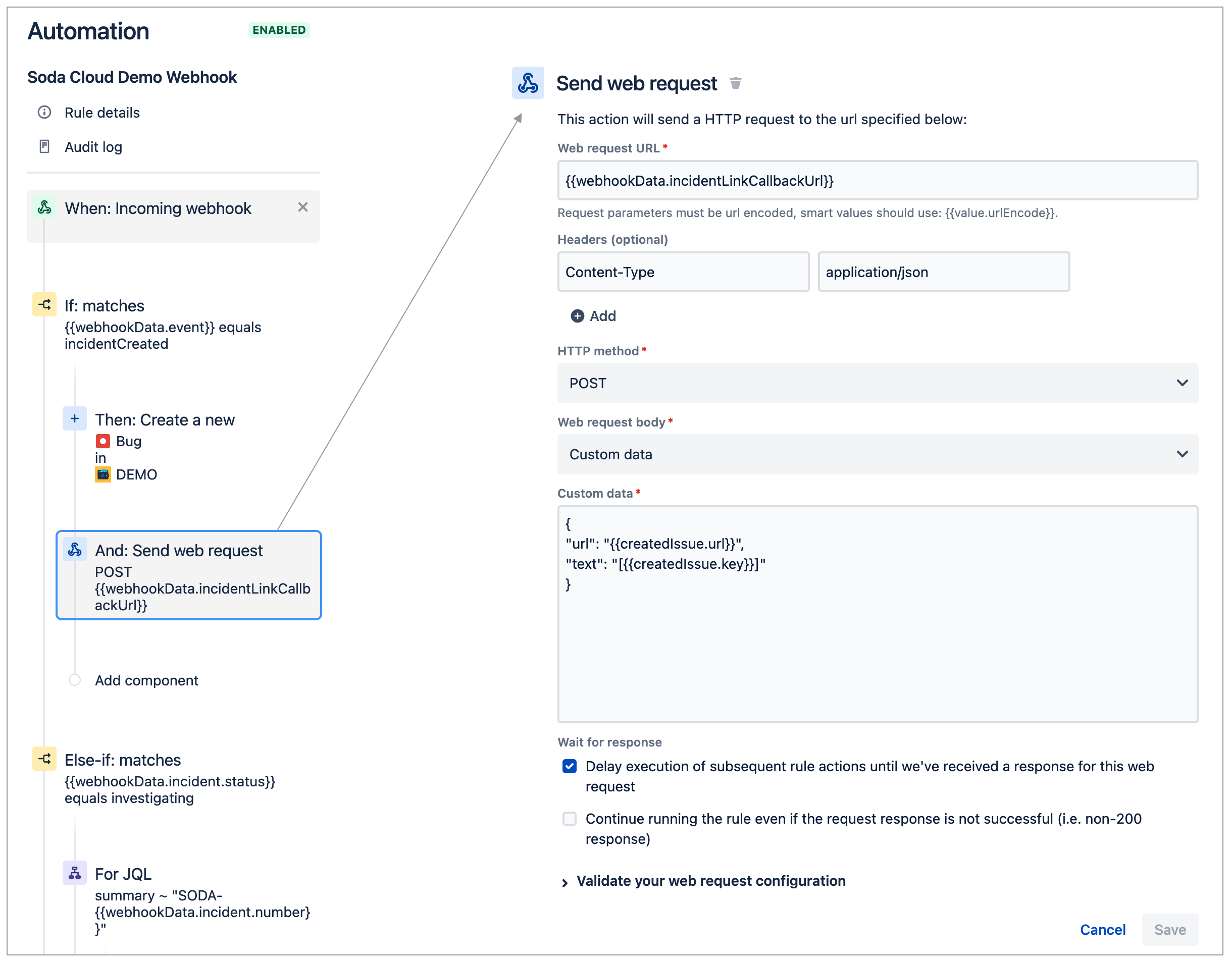
Task: Click the Soda Cloud Demo Webhook rule title
Action: pyautogui.click(x=132, y=77)
